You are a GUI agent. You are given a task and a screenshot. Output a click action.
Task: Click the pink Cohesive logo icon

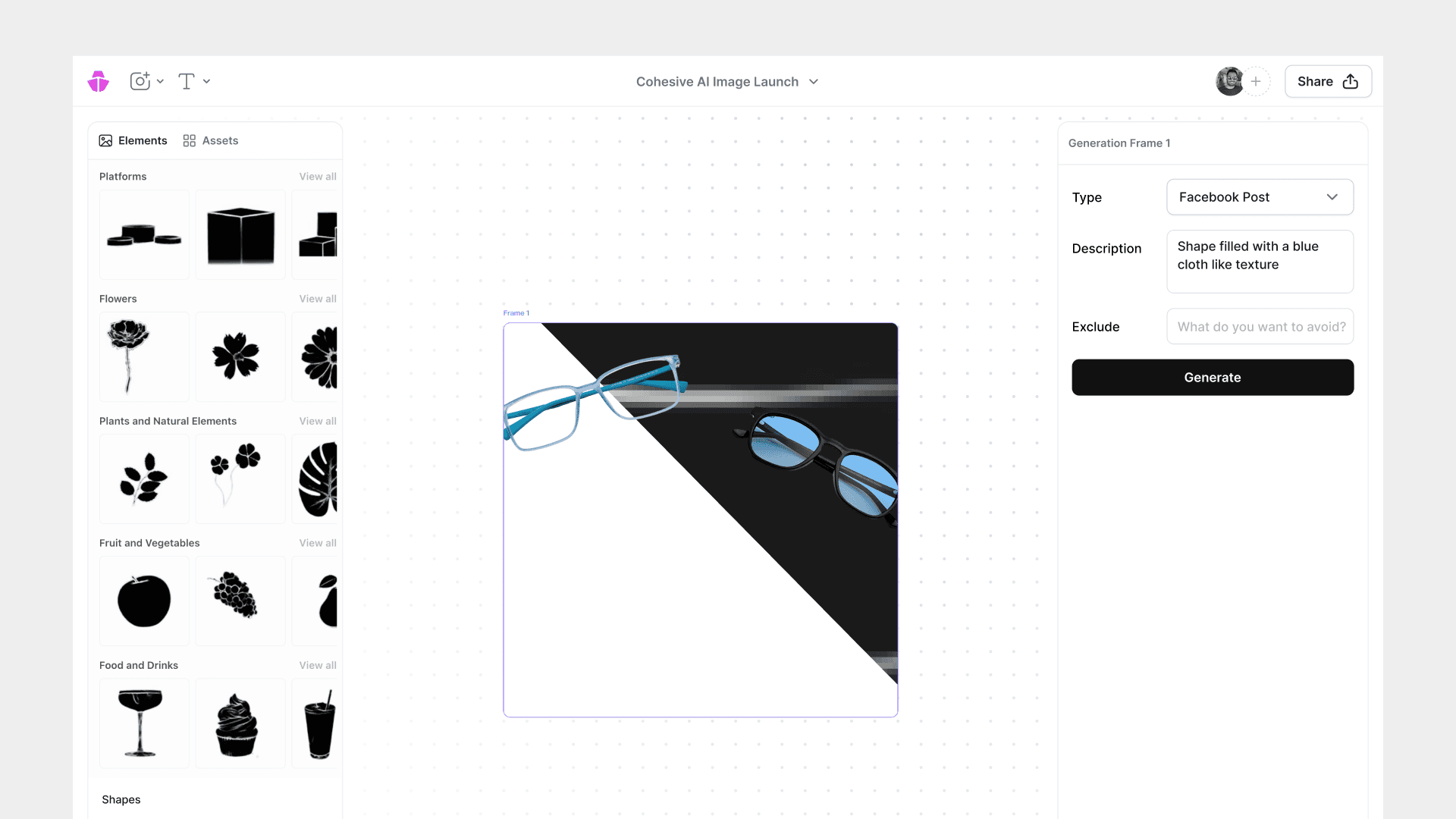tap(99, 81)
